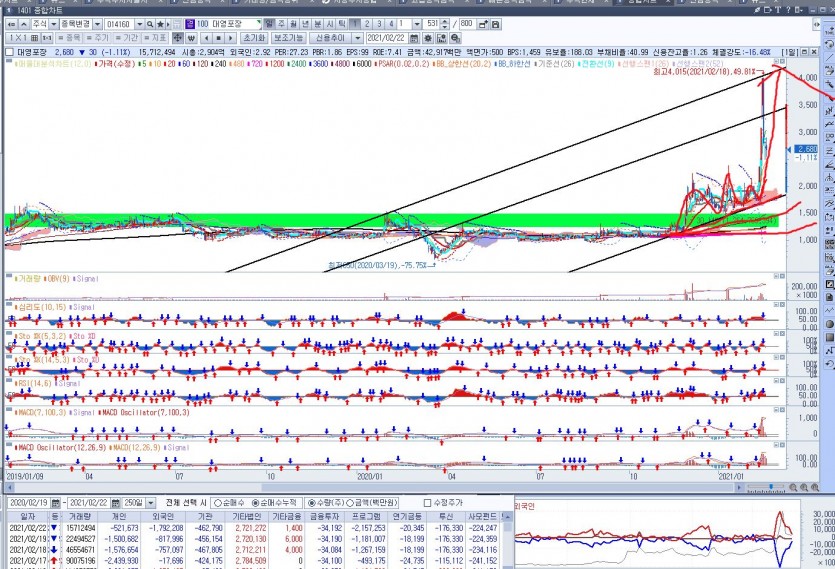The image size is (835, 569).
Task: Click the magnifier stock search icon
Action: pos(149,23)
